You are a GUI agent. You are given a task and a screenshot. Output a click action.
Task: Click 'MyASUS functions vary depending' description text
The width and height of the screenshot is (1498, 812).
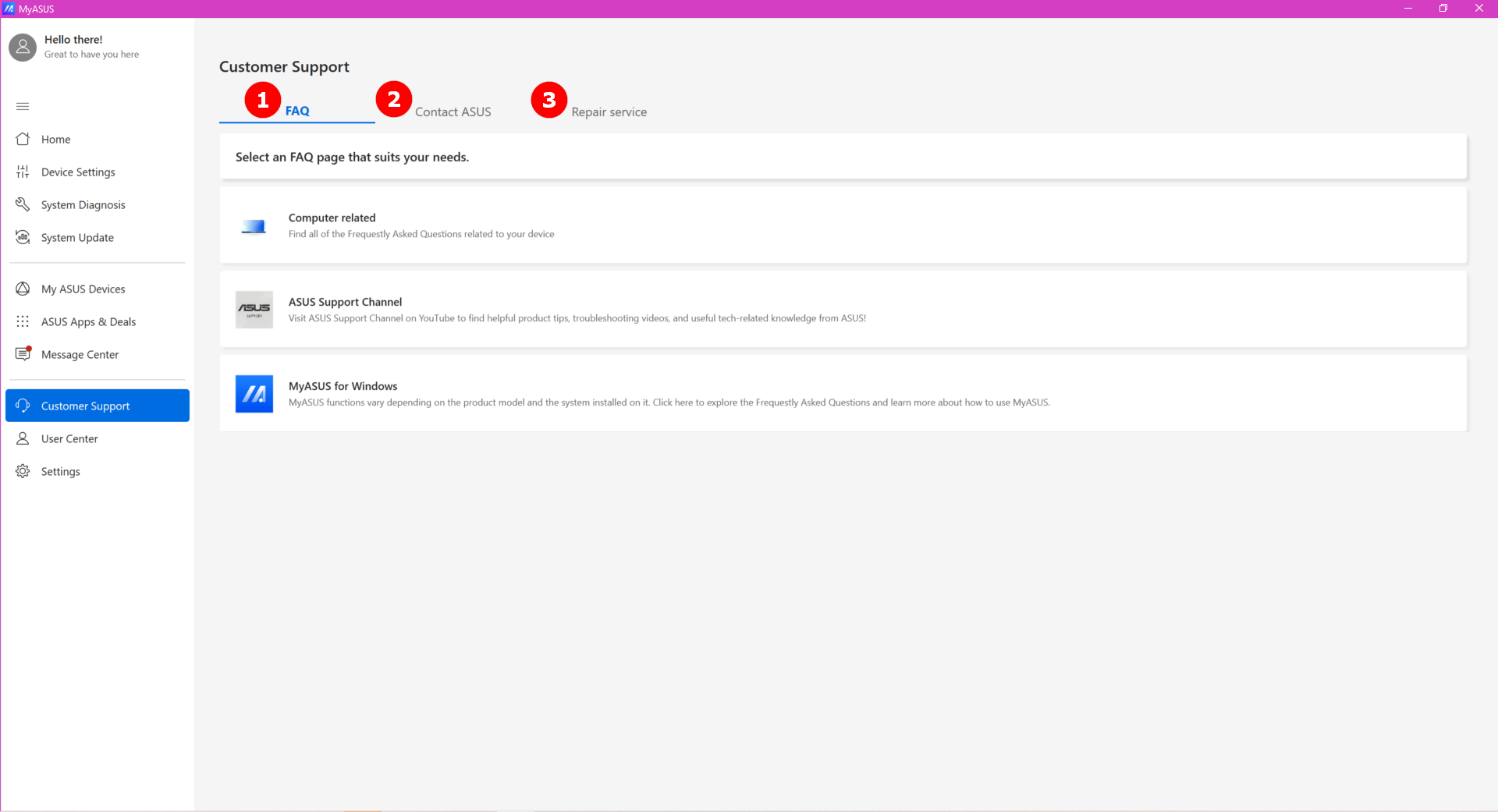tap(669, 402)
